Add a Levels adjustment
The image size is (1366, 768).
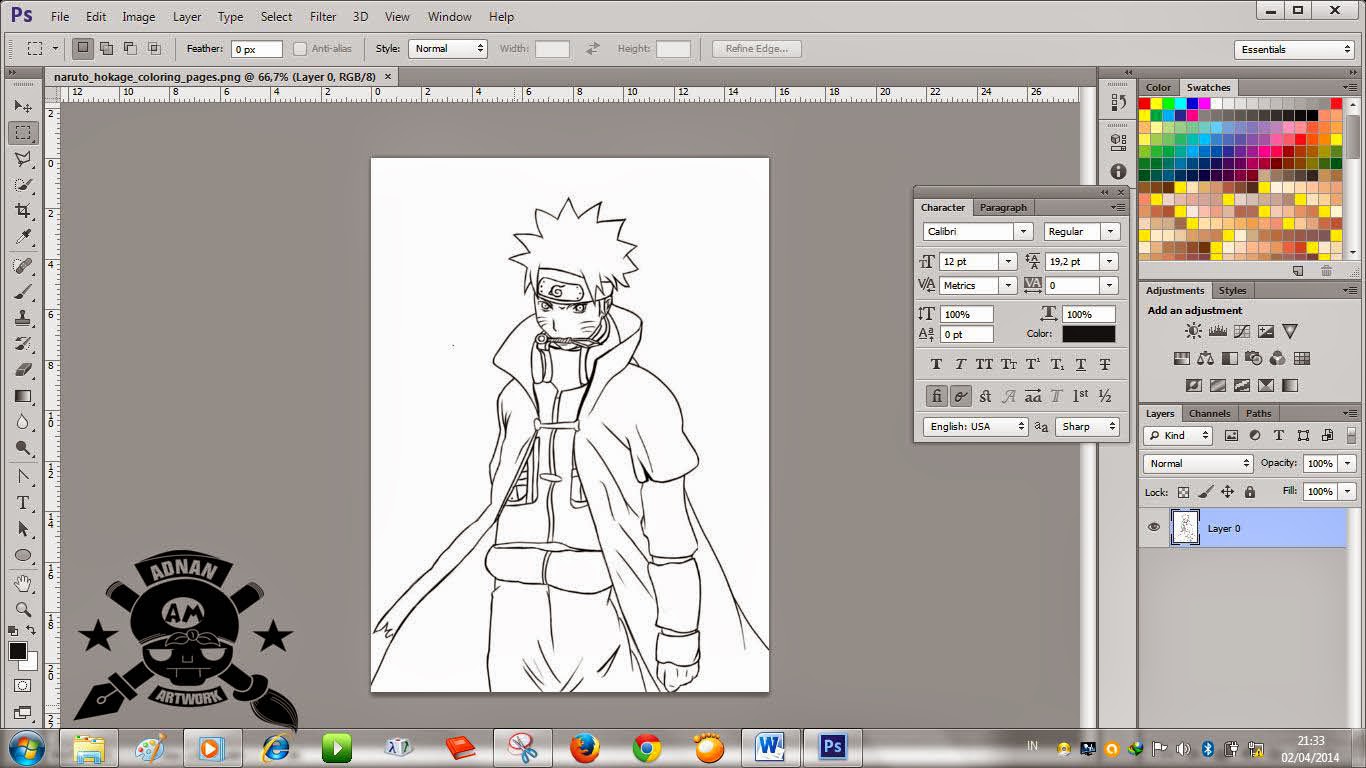pos(1217,331)
